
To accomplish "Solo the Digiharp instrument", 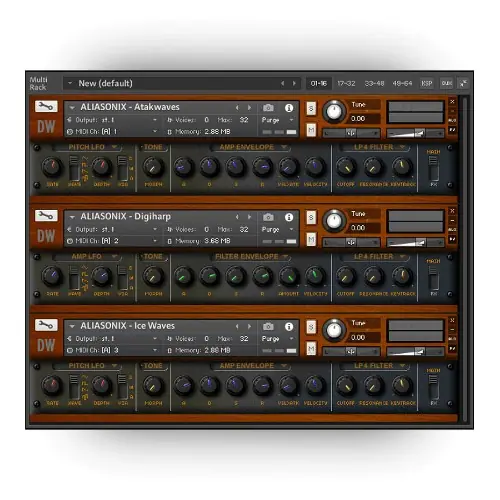I will [x=311, y=218].
